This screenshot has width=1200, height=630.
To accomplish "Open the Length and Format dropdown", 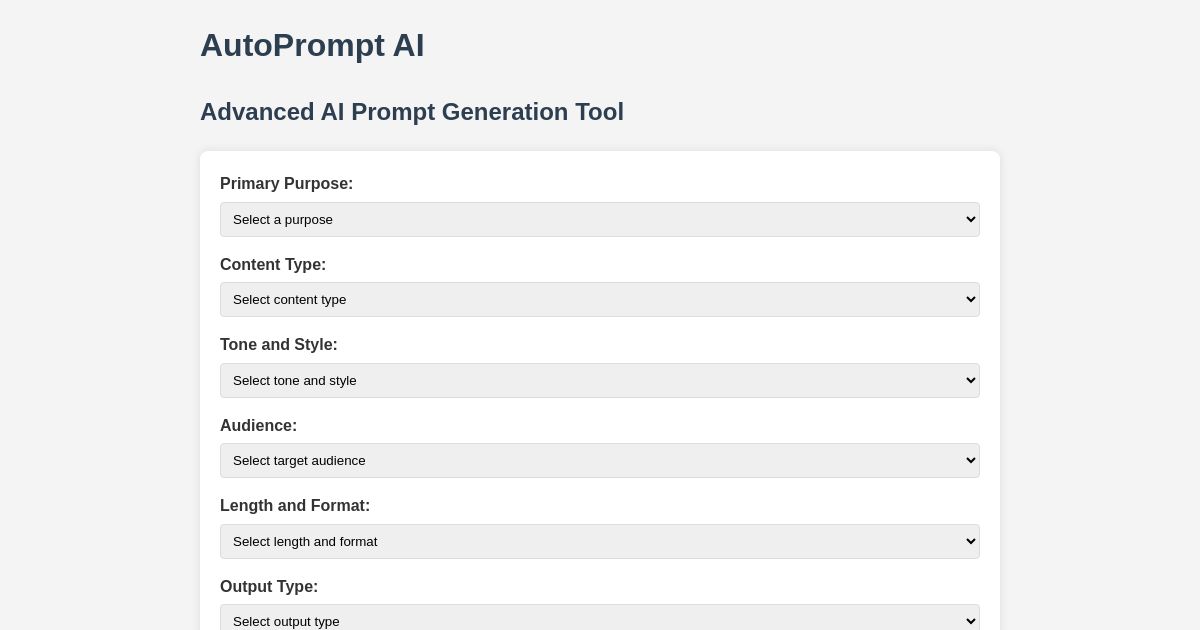I will [x=600, y=541].
